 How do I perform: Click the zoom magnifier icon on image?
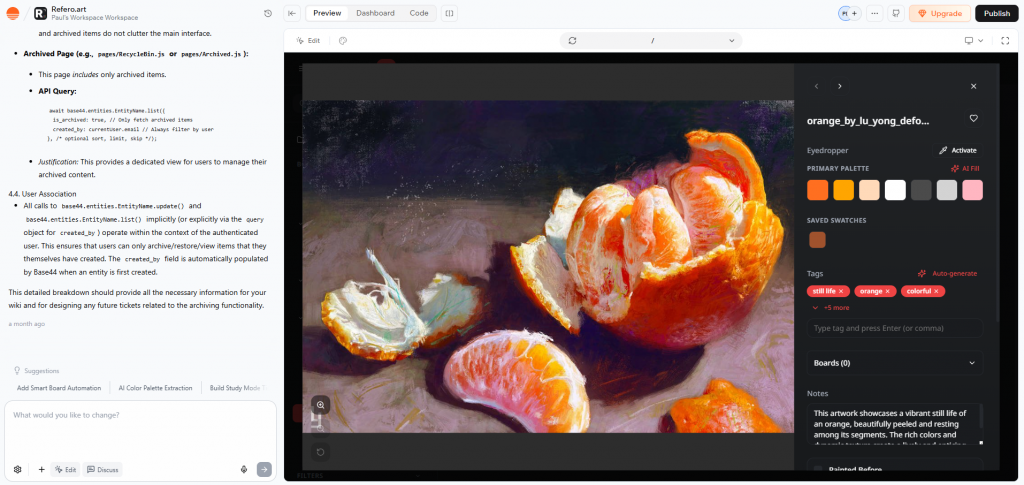[x=320, y=405]
